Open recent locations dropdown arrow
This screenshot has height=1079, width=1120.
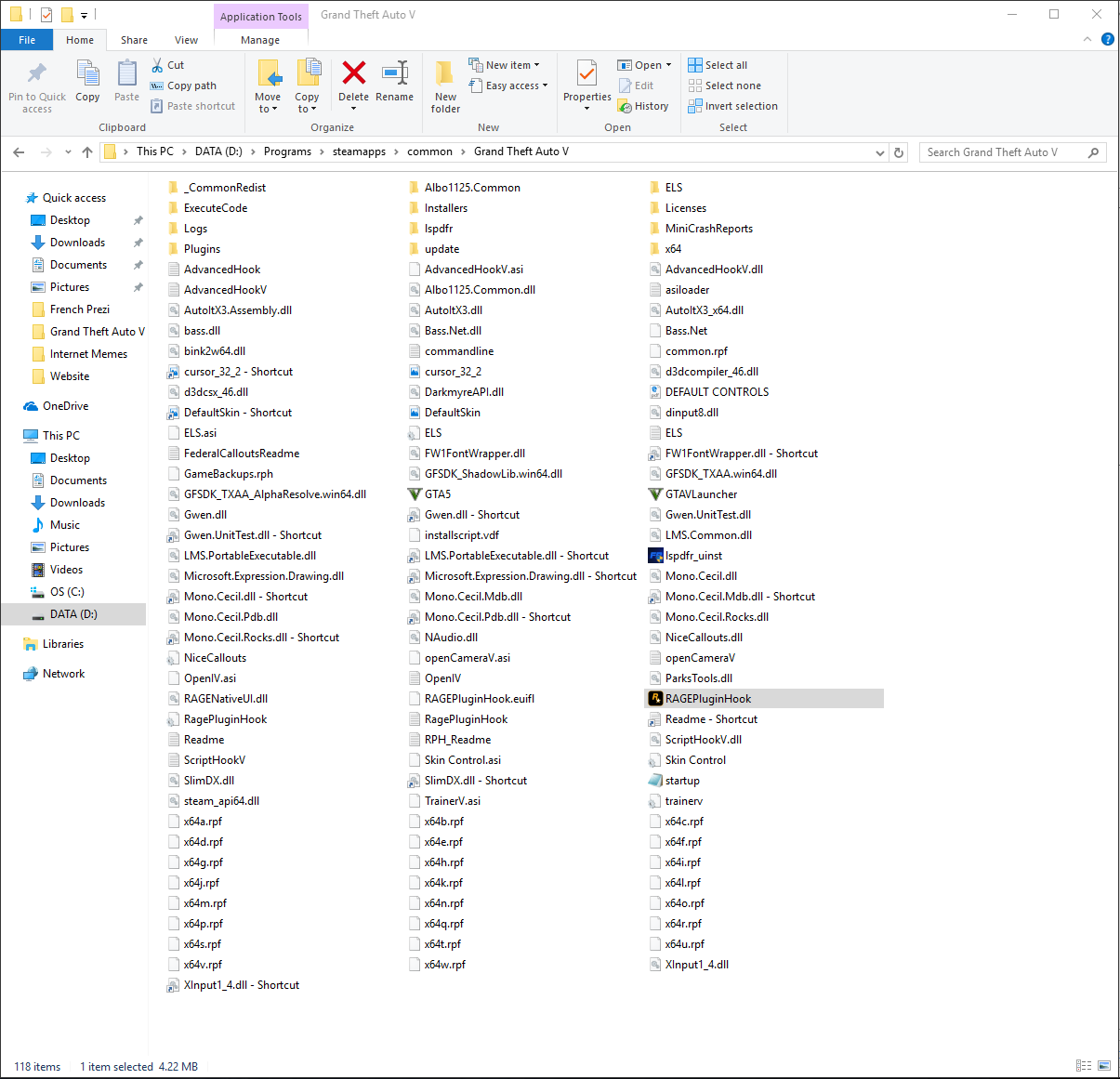click(68, 152)
